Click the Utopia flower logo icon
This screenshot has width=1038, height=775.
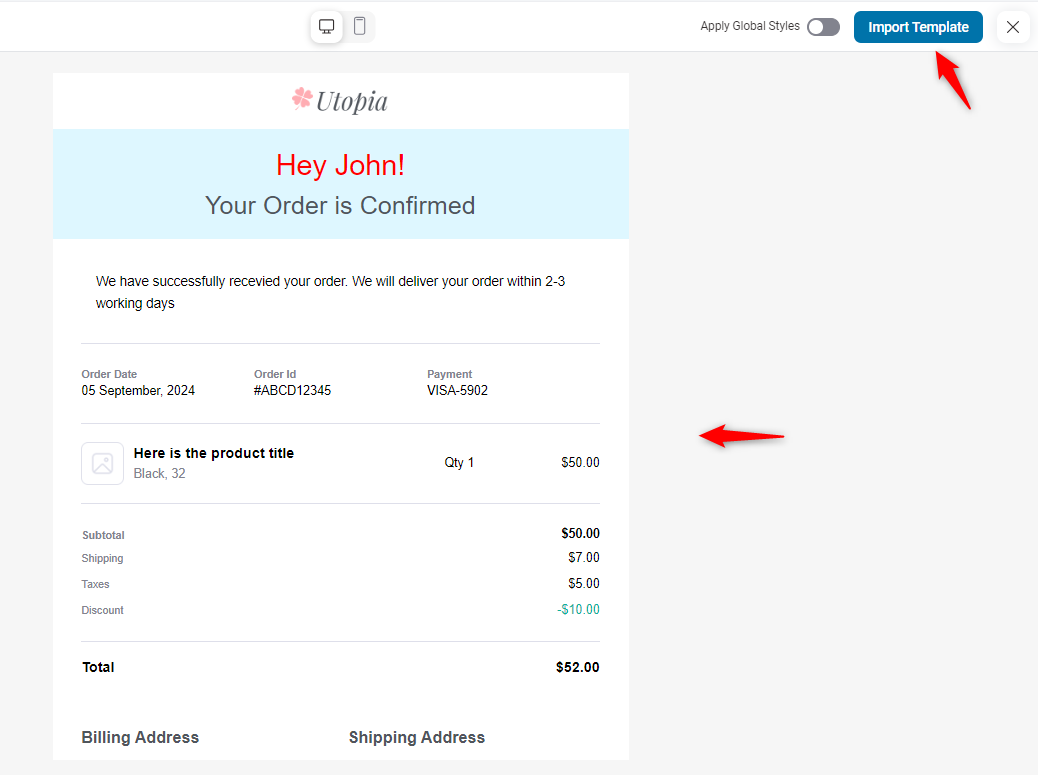[x=302, y=98]
